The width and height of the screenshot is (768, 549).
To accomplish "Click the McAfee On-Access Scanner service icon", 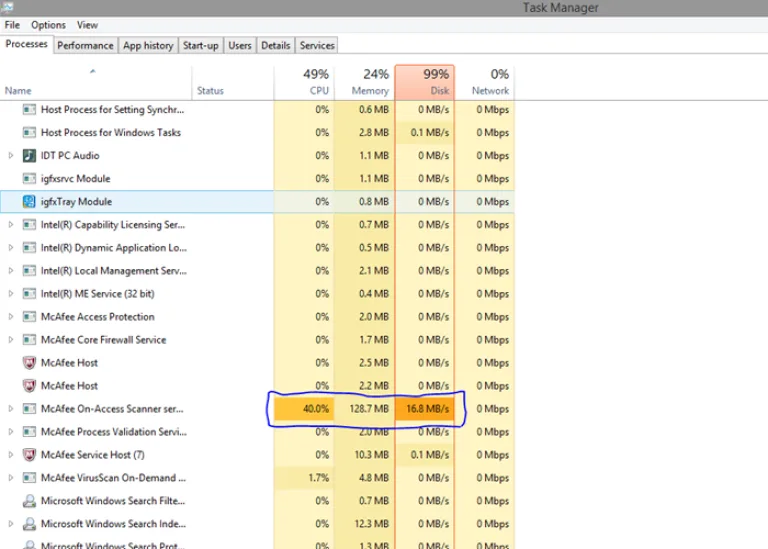I will click(x=29, y=409).
